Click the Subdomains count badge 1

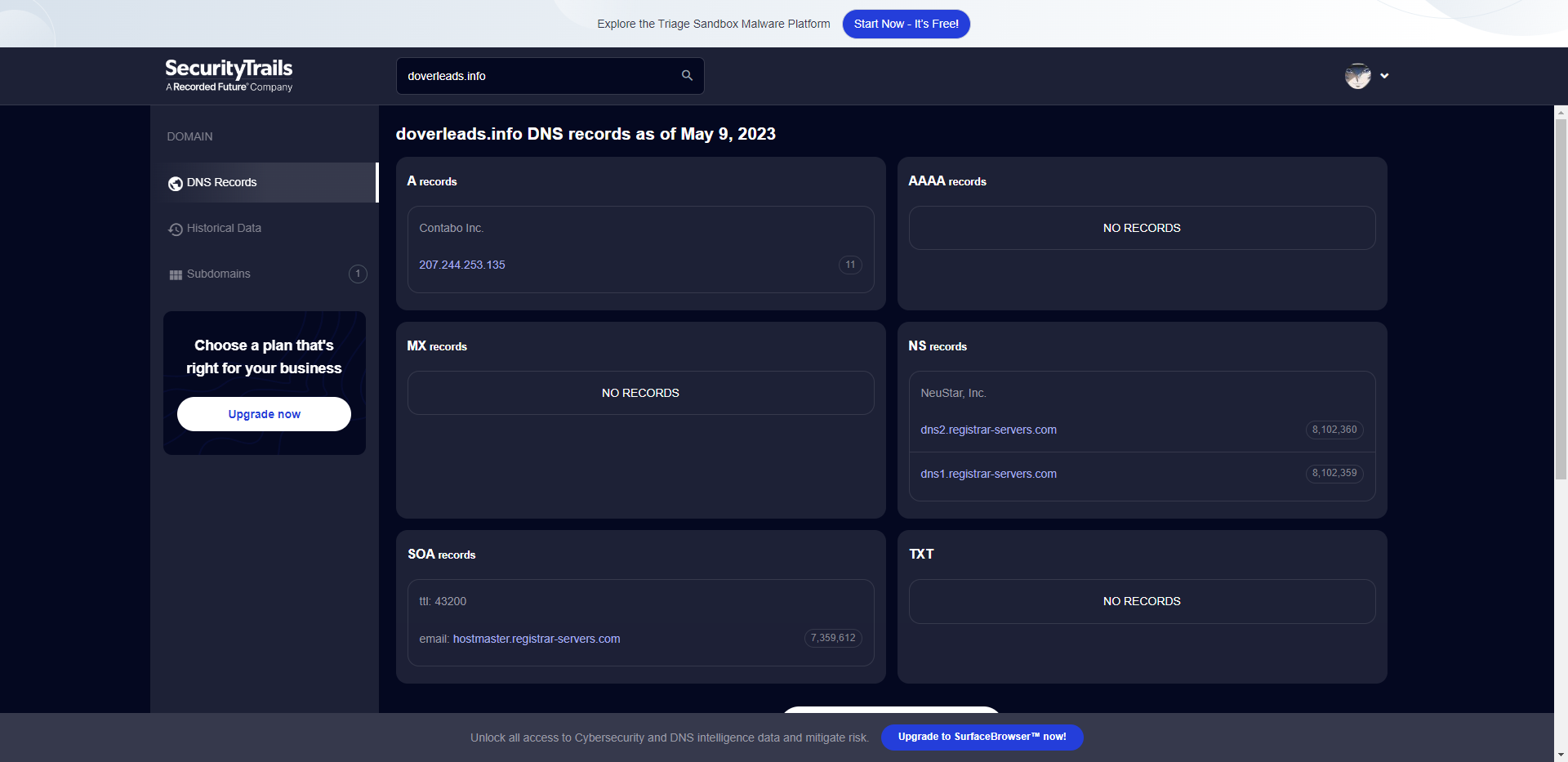coord(358,274)
